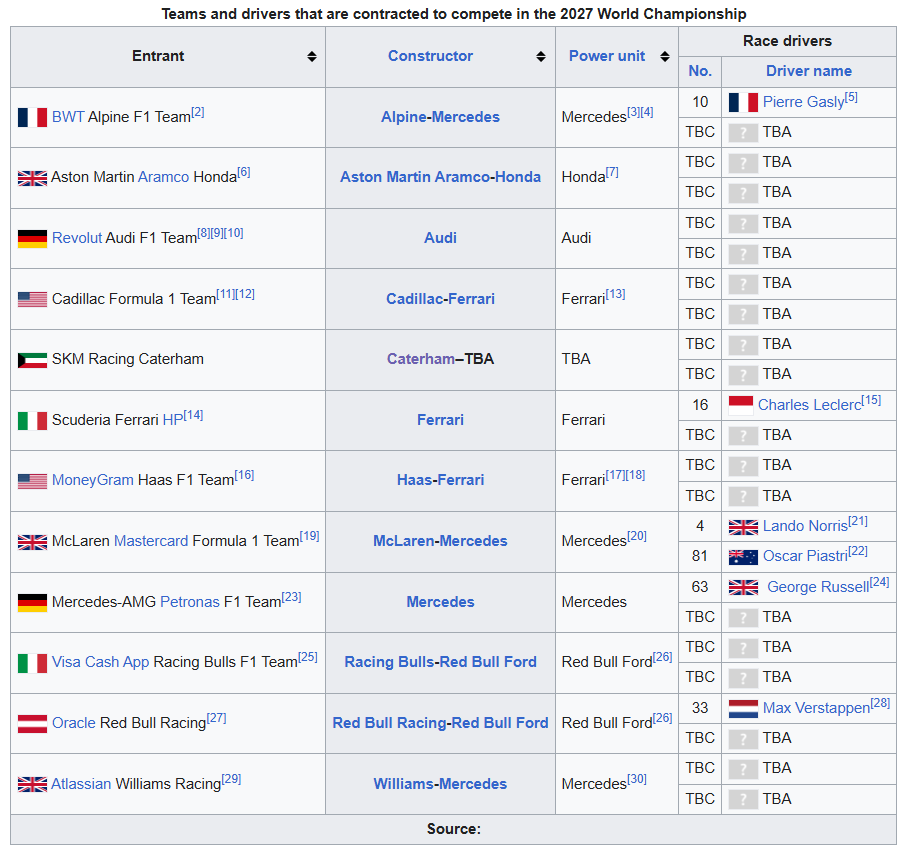Open Williams-Mercedes constructor link
This screenshot has width=912, height=847.
click(440, 784)
